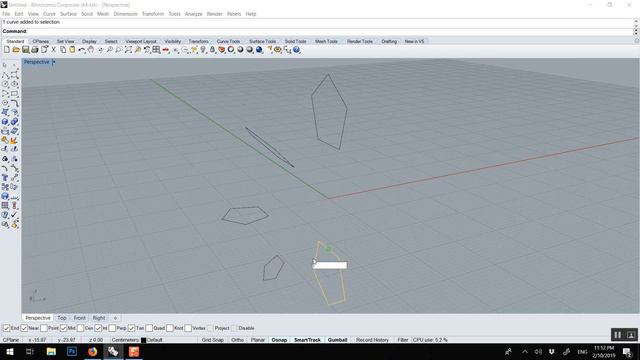Toggle the Int osnap checkbox

tap(98, 328)
